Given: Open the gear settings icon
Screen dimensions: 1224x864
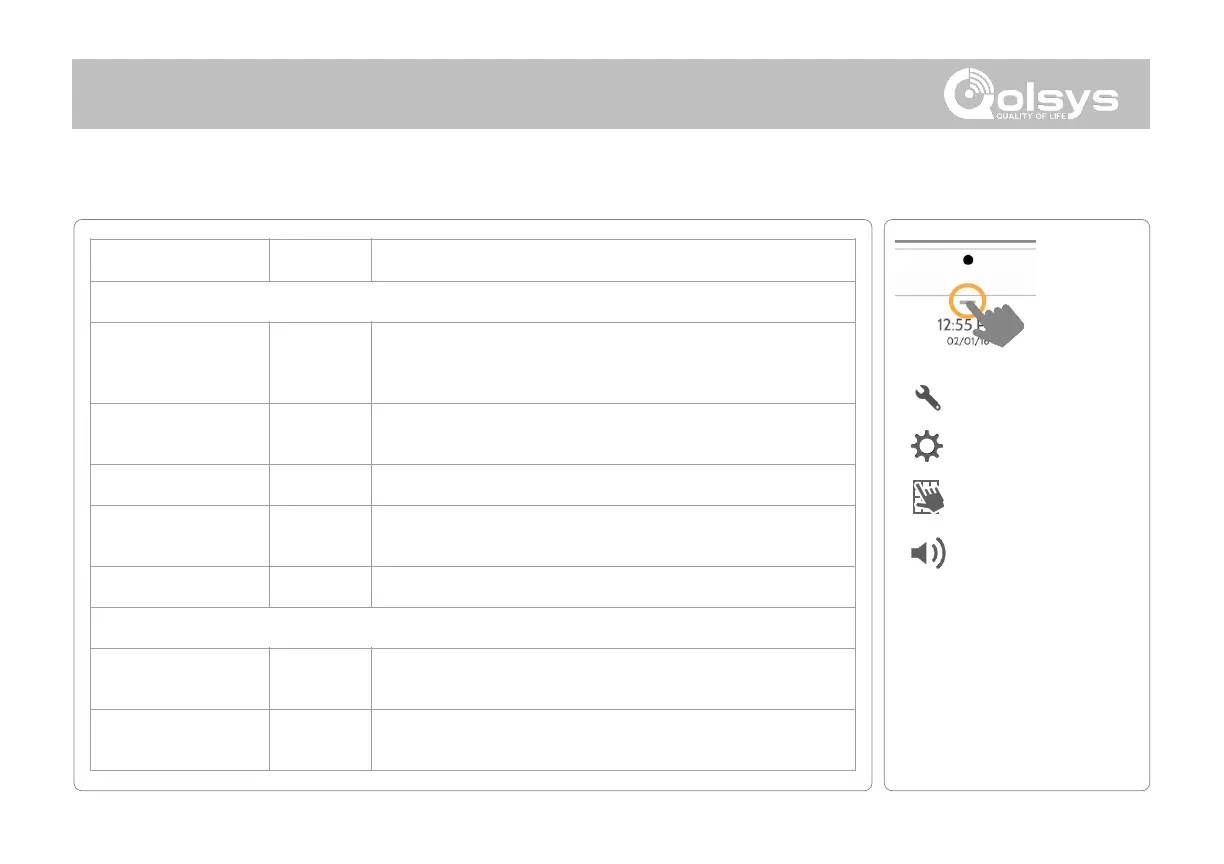Looking at the screenshot, I should click(x=927, y=447).
